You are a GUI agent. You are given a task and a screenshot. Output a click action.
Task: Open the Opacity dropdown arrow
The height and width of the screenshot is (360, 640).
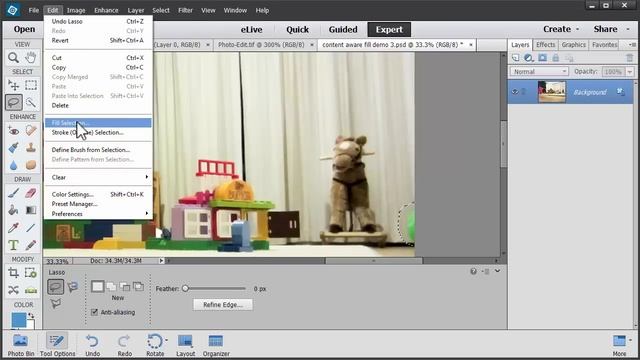[x=630, y=72]
